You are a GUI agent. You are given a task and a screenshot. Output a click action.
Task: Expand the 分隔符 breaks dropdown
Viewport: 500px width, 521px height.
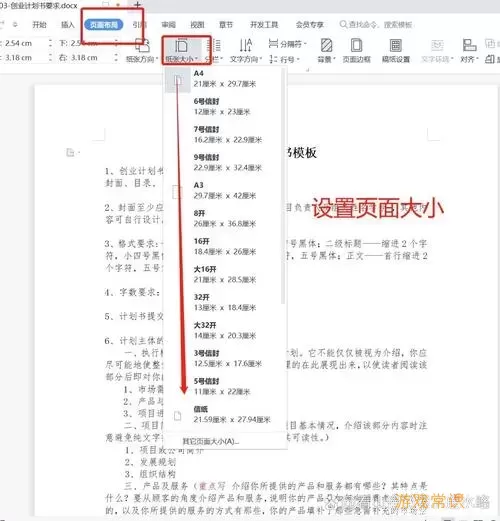tap(287, 44)
